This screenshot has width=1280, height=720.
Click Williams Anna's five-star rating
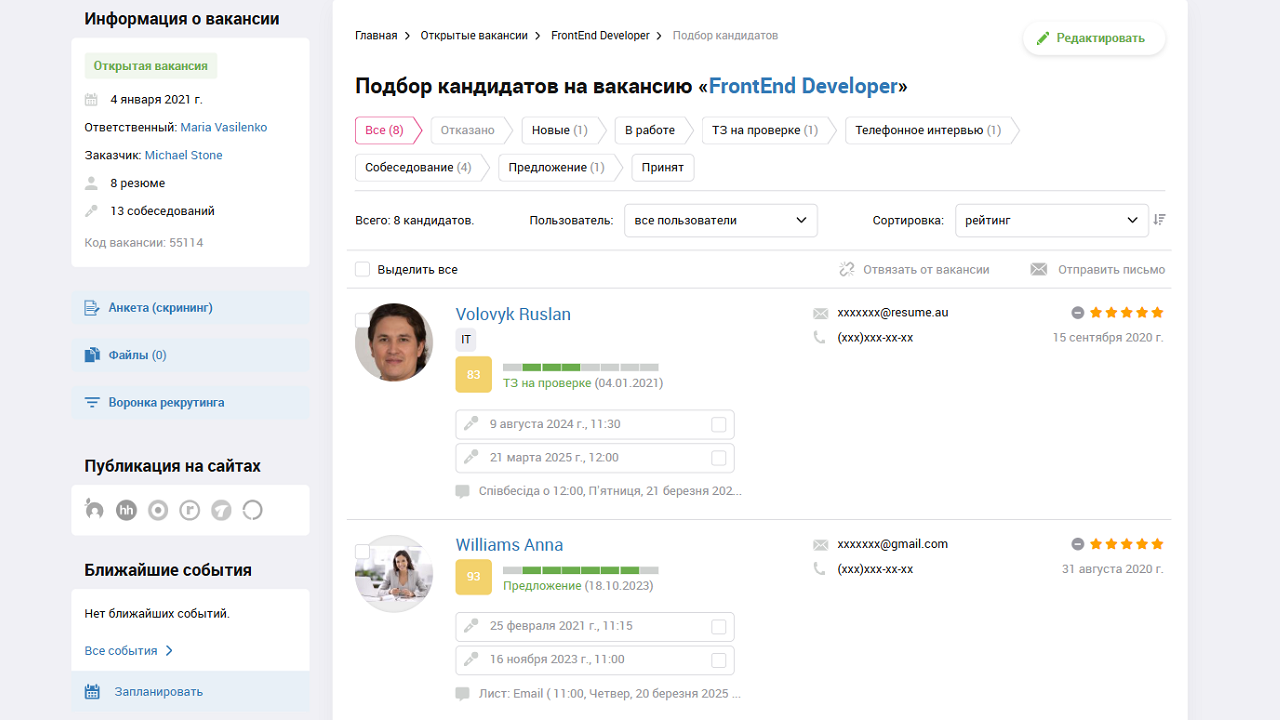(1126, 545)
